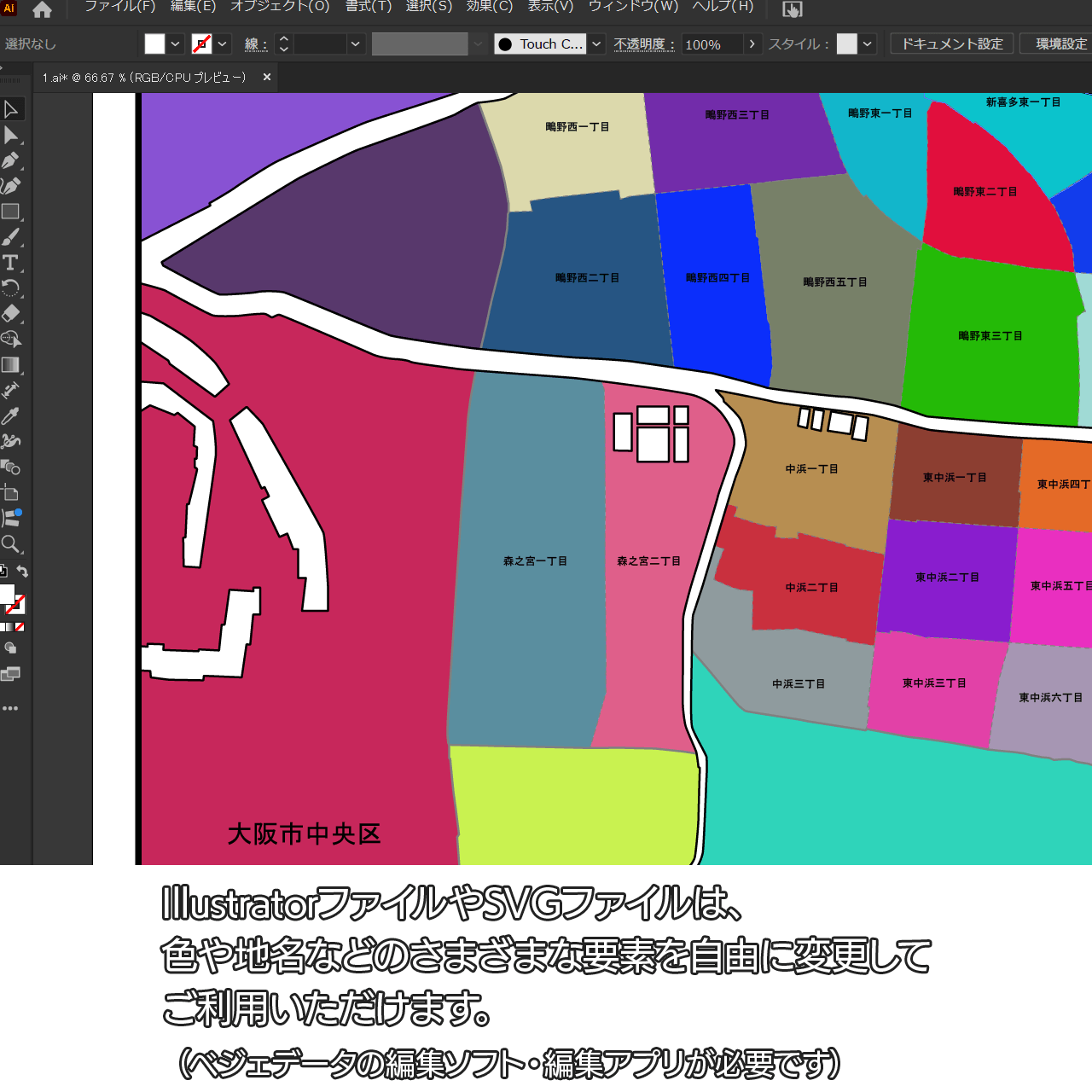Open the style swatch dropdown
1092x1092 pixels.
[868, 44]
